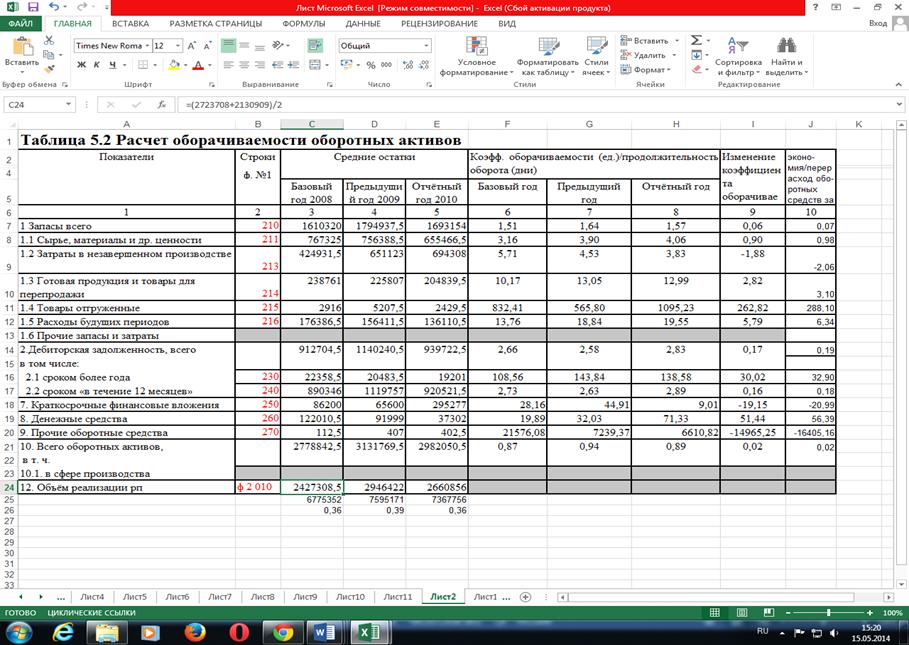Click the ФАЙЛ file button

21,23
